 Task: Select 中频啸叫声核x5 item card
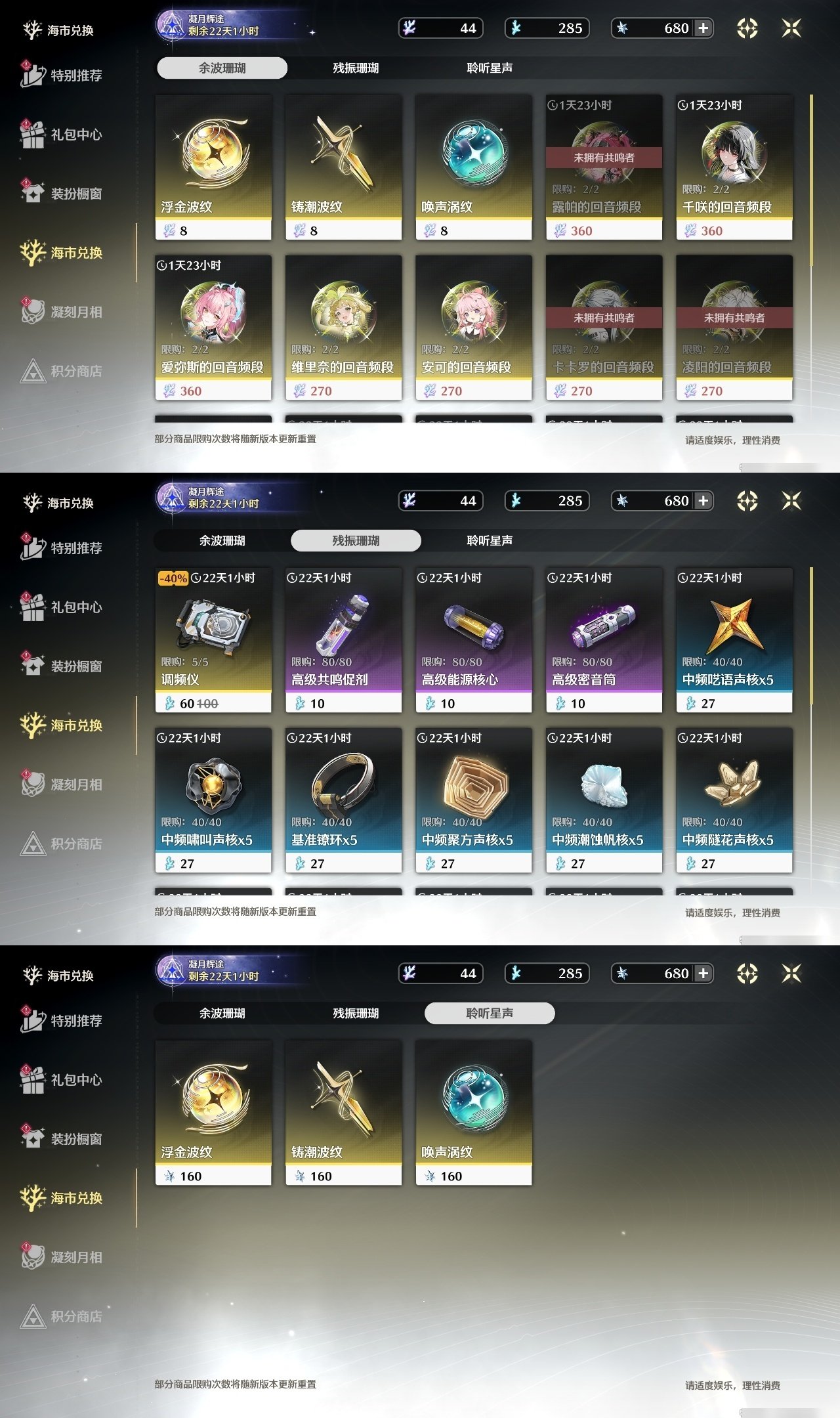213,800
